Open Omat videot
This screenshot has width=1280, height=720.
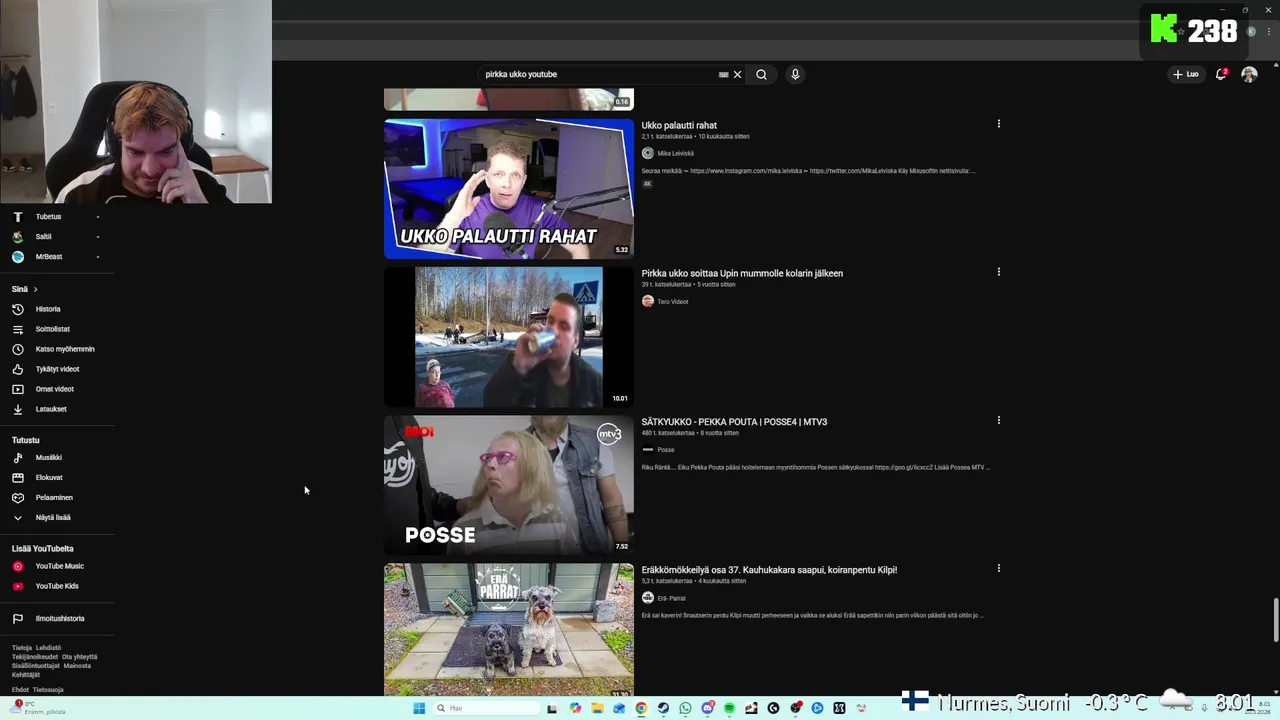click(x=57, y=389)
